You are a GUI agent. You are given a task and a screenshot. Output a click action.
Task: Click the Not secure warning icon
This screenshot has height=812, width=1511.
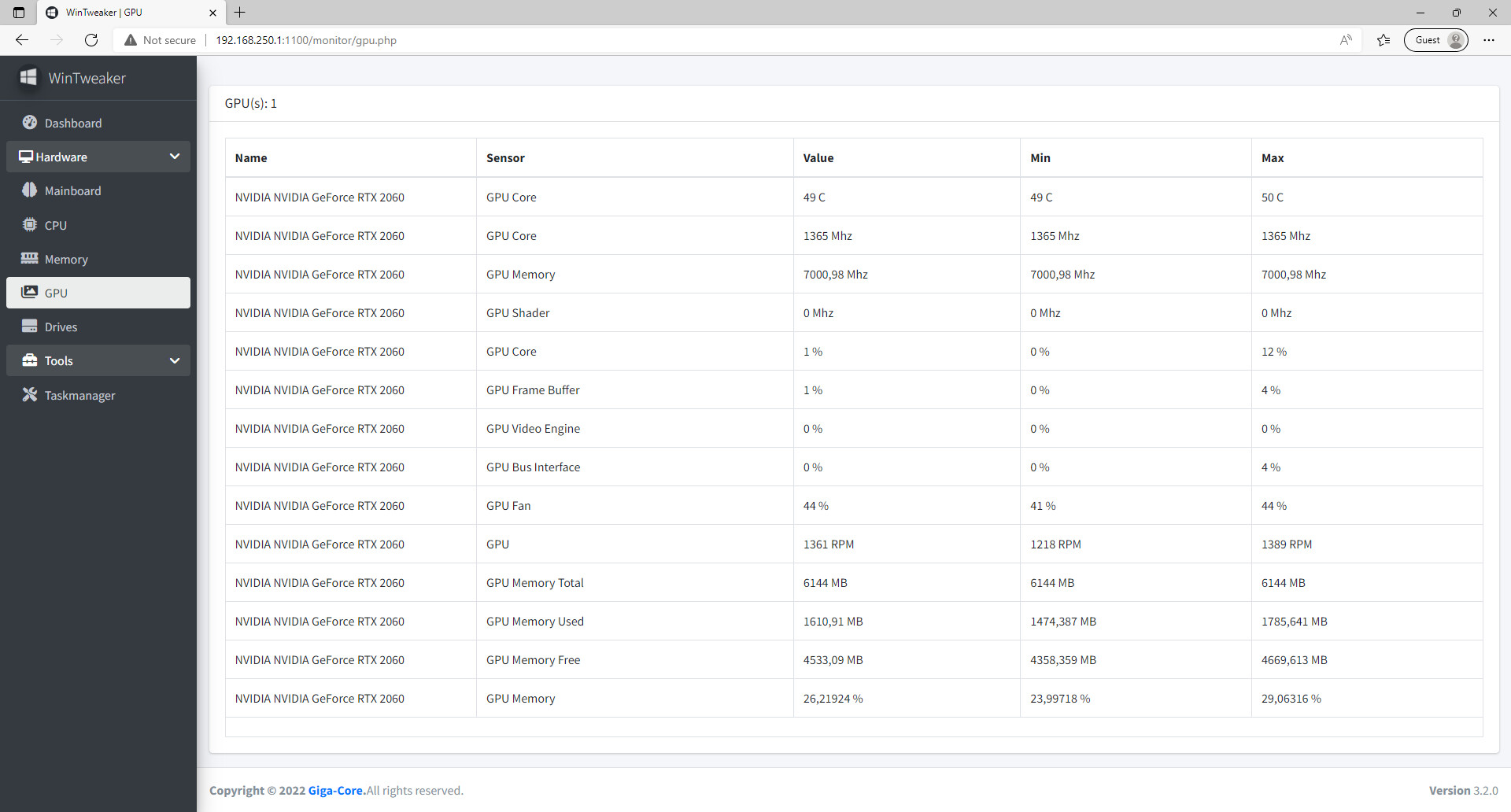(x=131, y=39)
